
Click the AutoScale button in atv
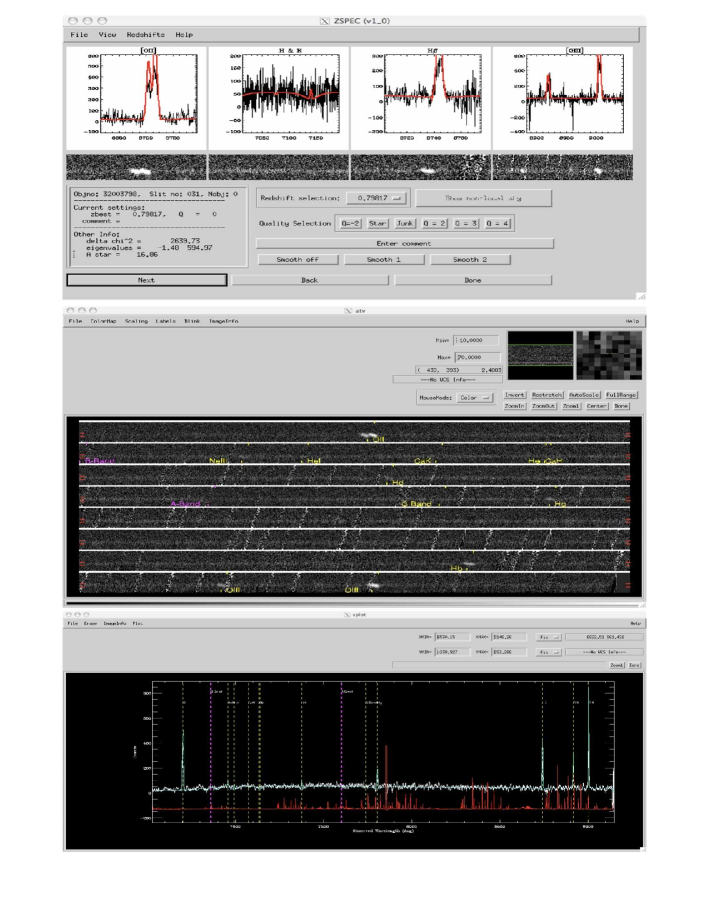point(584,395)
